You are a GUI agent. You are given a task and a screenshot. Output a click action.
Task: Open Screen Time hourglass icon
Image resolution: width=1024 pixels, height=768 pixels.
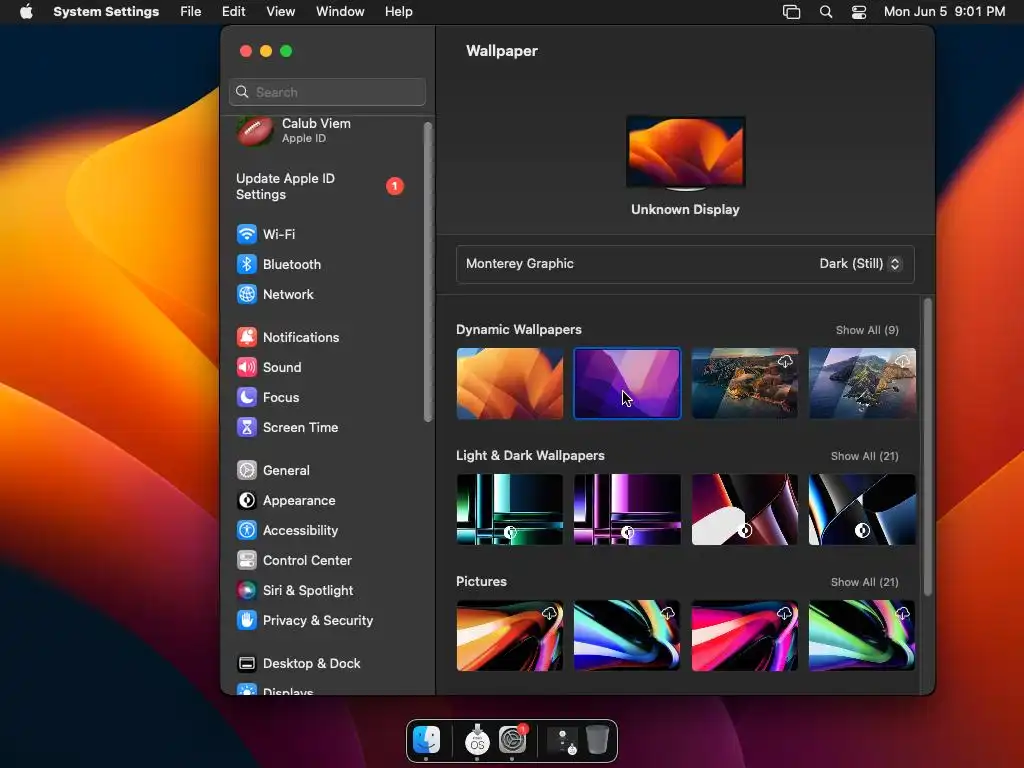[x=247, y=427]
